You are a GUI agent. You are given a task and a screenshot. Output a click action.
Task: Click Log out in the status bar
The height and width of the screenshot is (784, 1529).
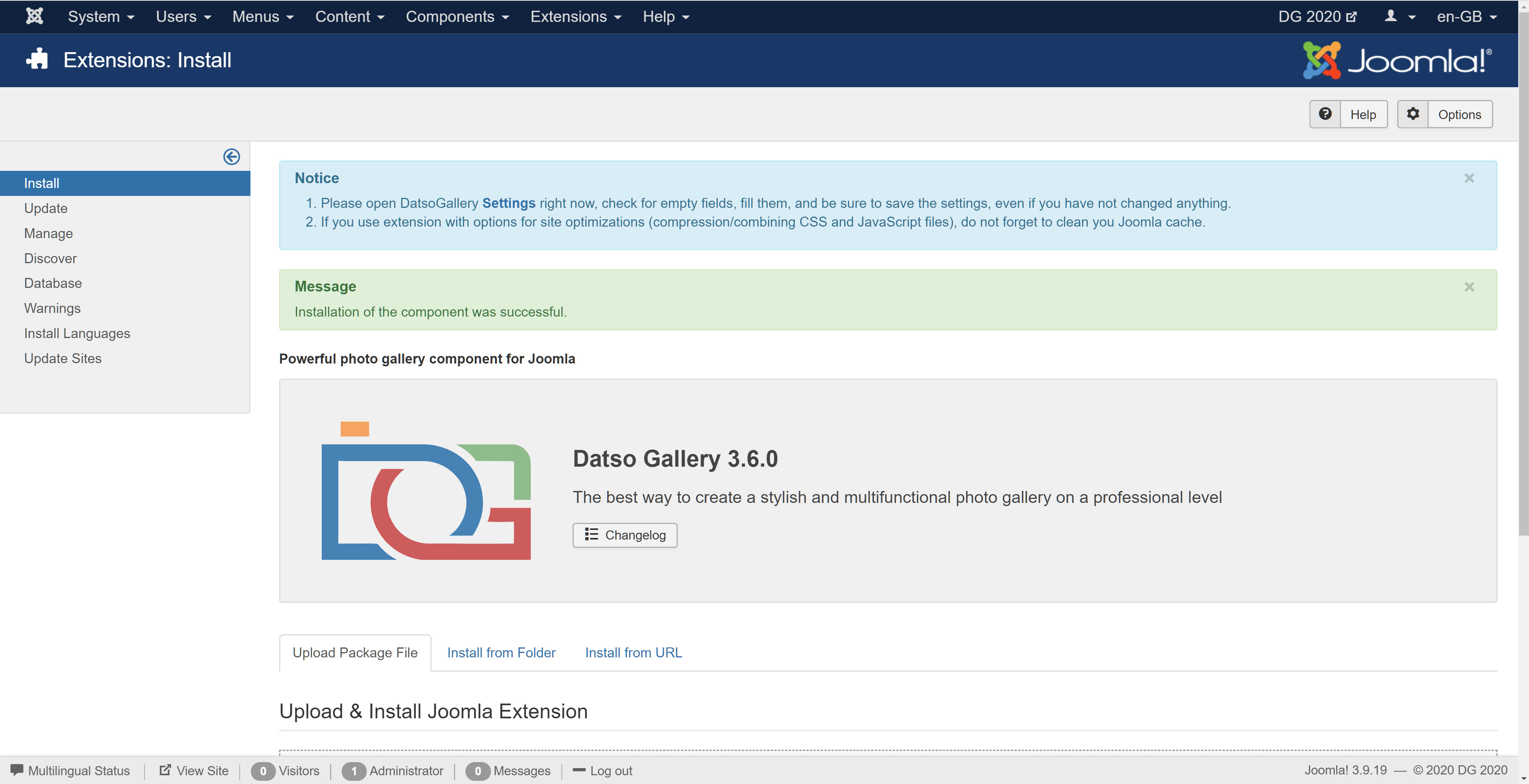click(x=602, y=770)
